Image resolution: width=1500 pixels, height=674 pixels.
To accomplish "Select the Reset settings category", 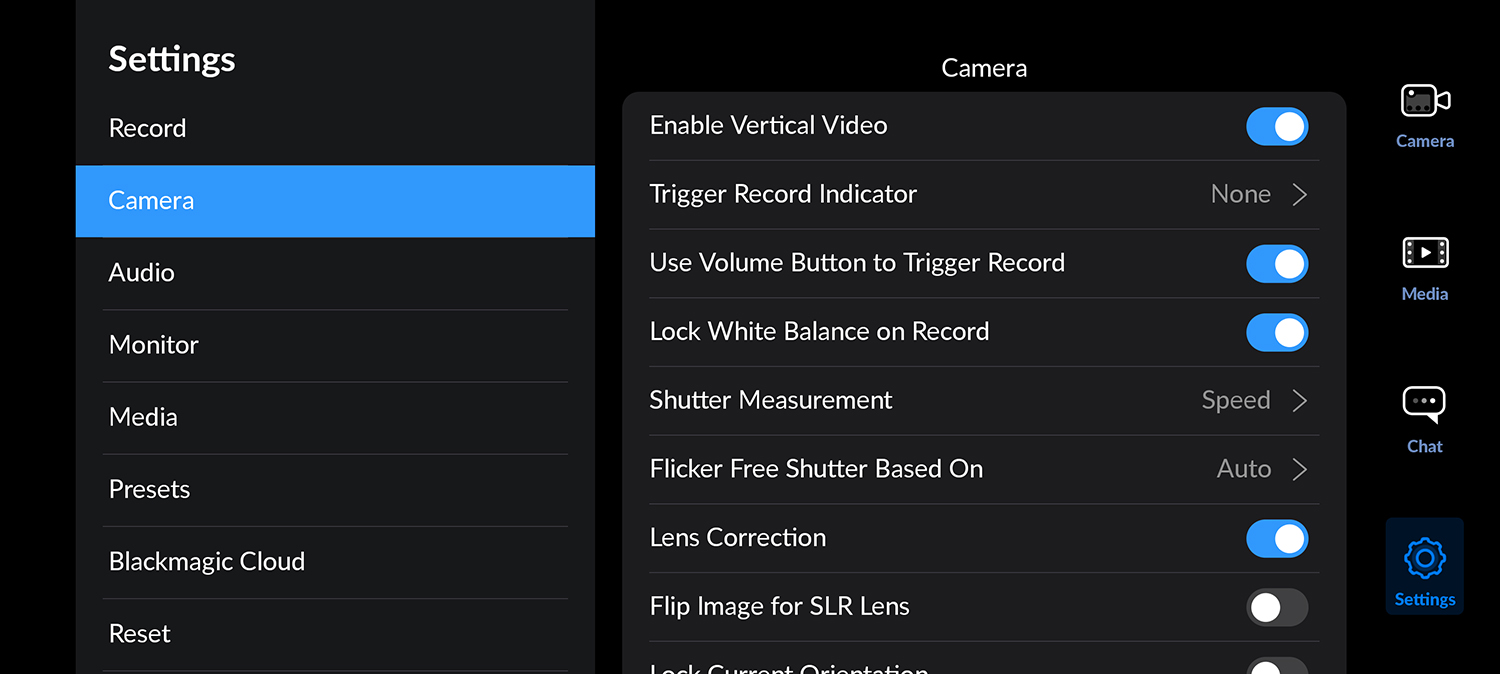I will click(x=140, y=633).
